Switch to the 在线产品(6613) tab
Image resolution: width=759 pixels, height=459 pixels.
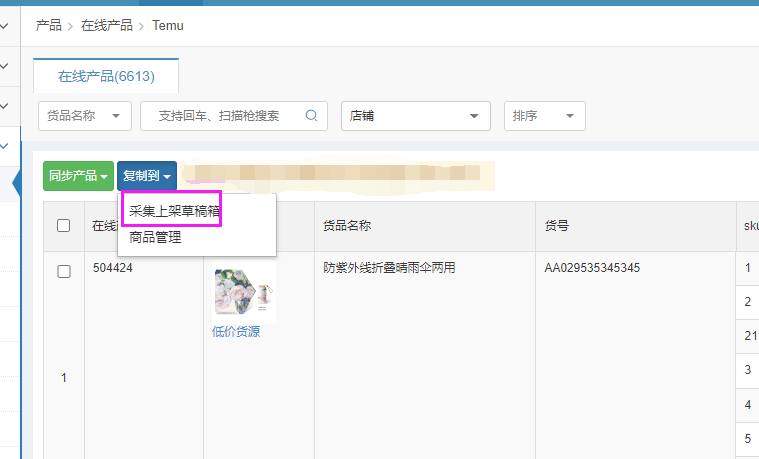point(106,76)
